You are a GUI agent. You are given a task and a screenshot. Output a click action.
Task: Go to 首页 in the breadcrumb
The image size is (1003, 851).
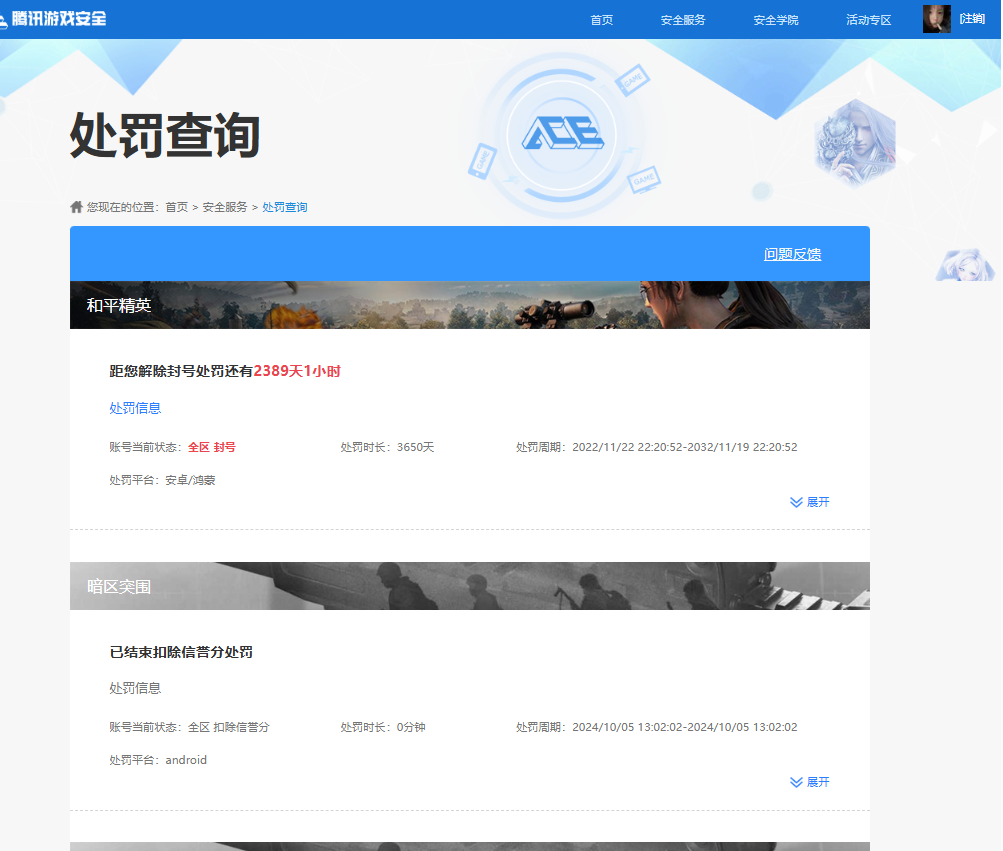[x=177, y=207]
